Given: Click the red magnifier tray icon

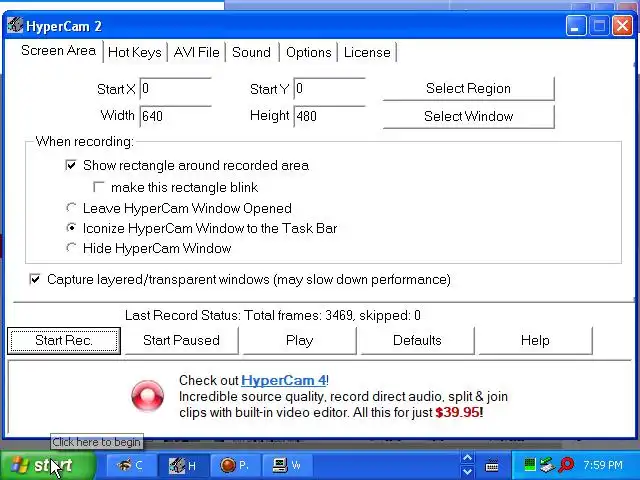Looking at the screenshot, I should coord(567,465).
